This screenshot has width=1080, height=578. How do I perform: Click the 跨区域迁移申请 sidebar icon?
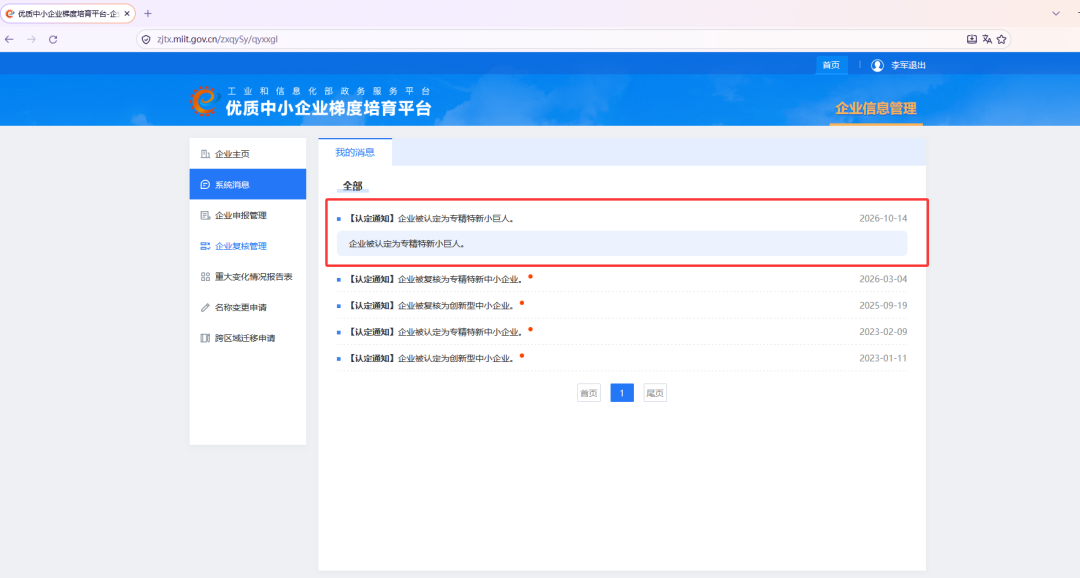pyautogui.click(x=205, y=338)
